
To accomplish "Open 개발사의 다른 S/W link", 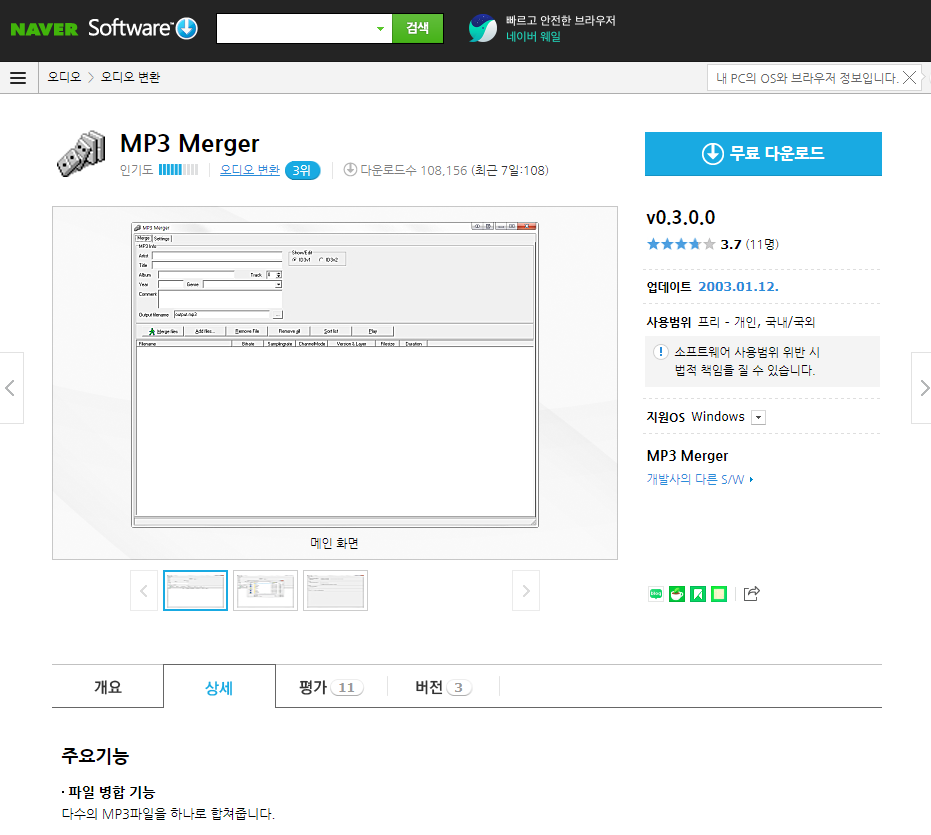I will pyautogui.click(x=700, y=479).
